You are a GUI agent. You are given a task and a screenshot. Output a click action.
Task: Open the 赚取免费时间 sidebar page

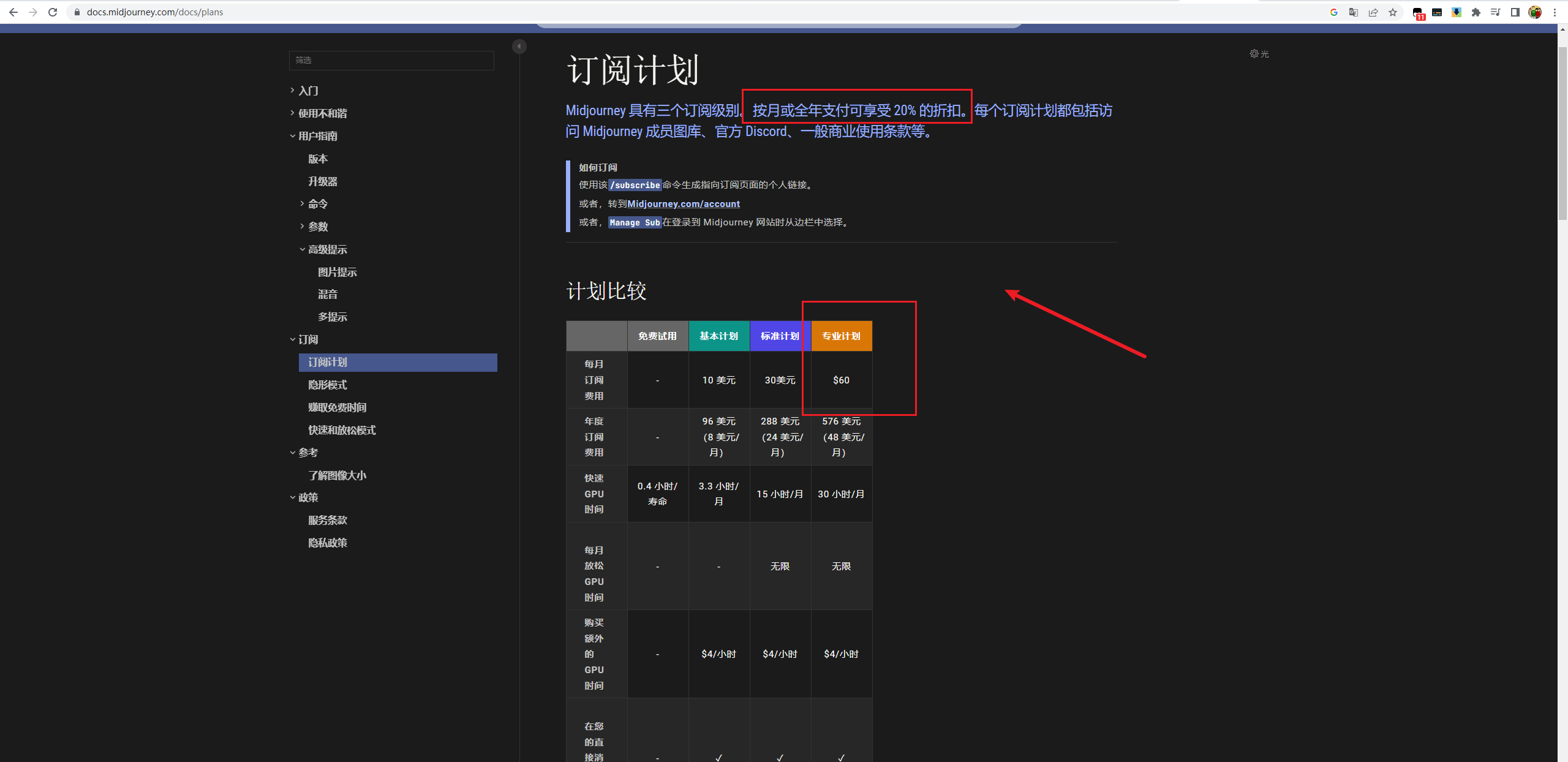point(337,407)
